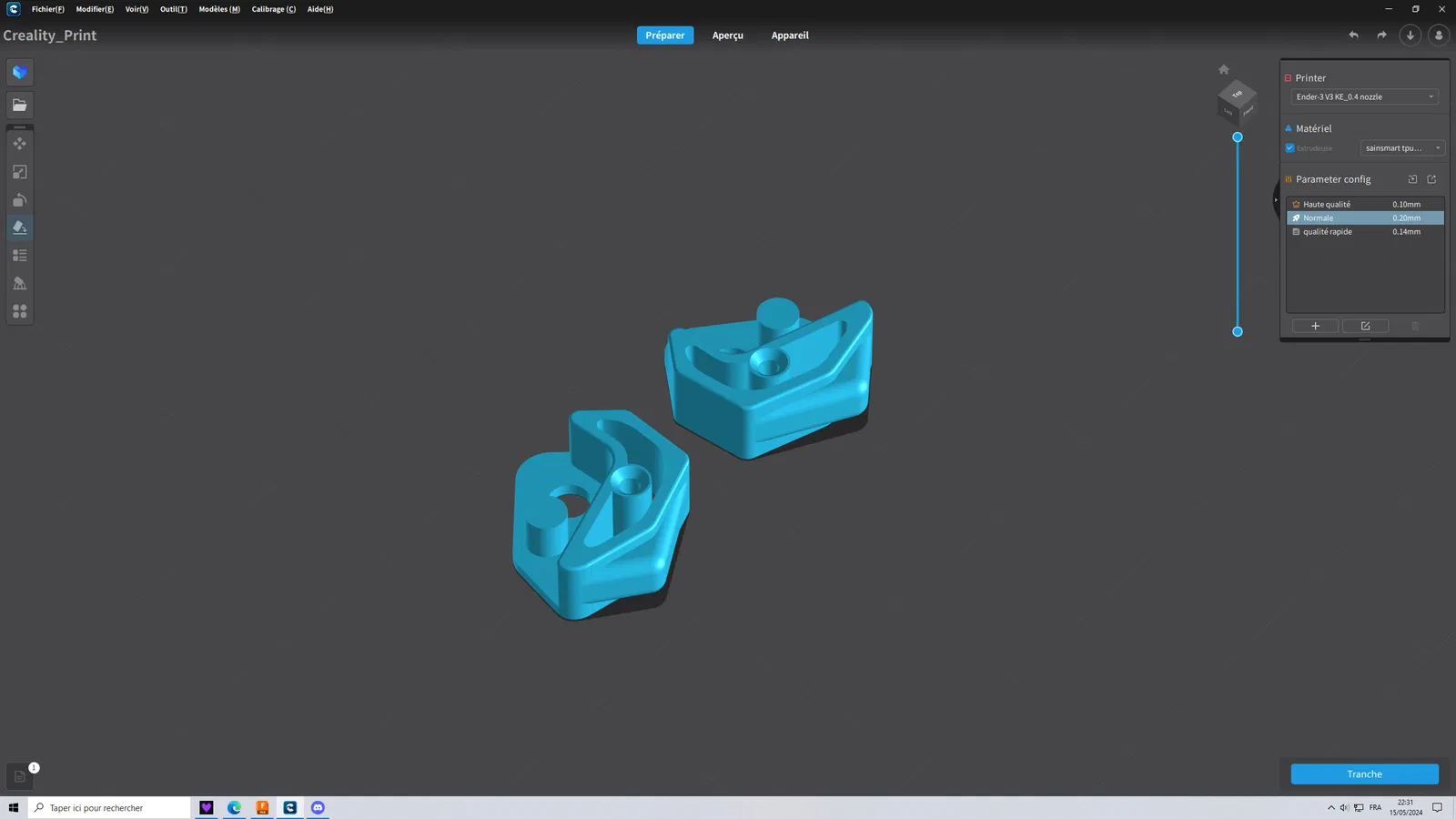Open the Aide menu
The width and height of the screenshot is (1456, 819).
(320, 9)
